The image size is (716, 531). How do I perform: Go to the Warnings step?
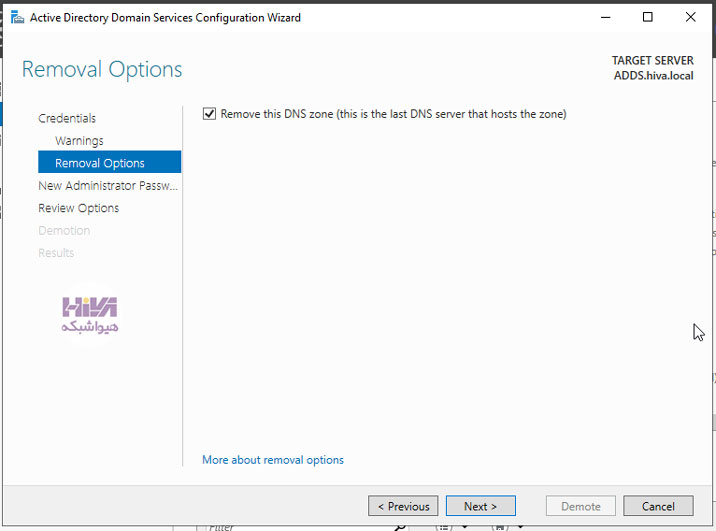coord(79,141)
